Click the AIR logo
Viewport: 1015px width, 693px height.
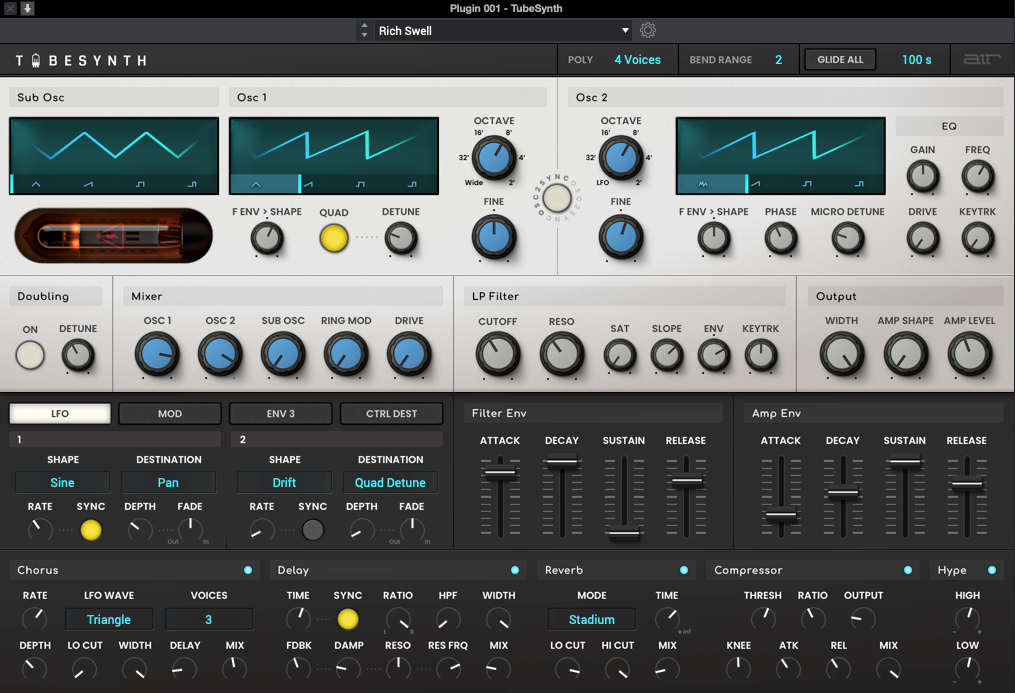click(x=981, y=59)
